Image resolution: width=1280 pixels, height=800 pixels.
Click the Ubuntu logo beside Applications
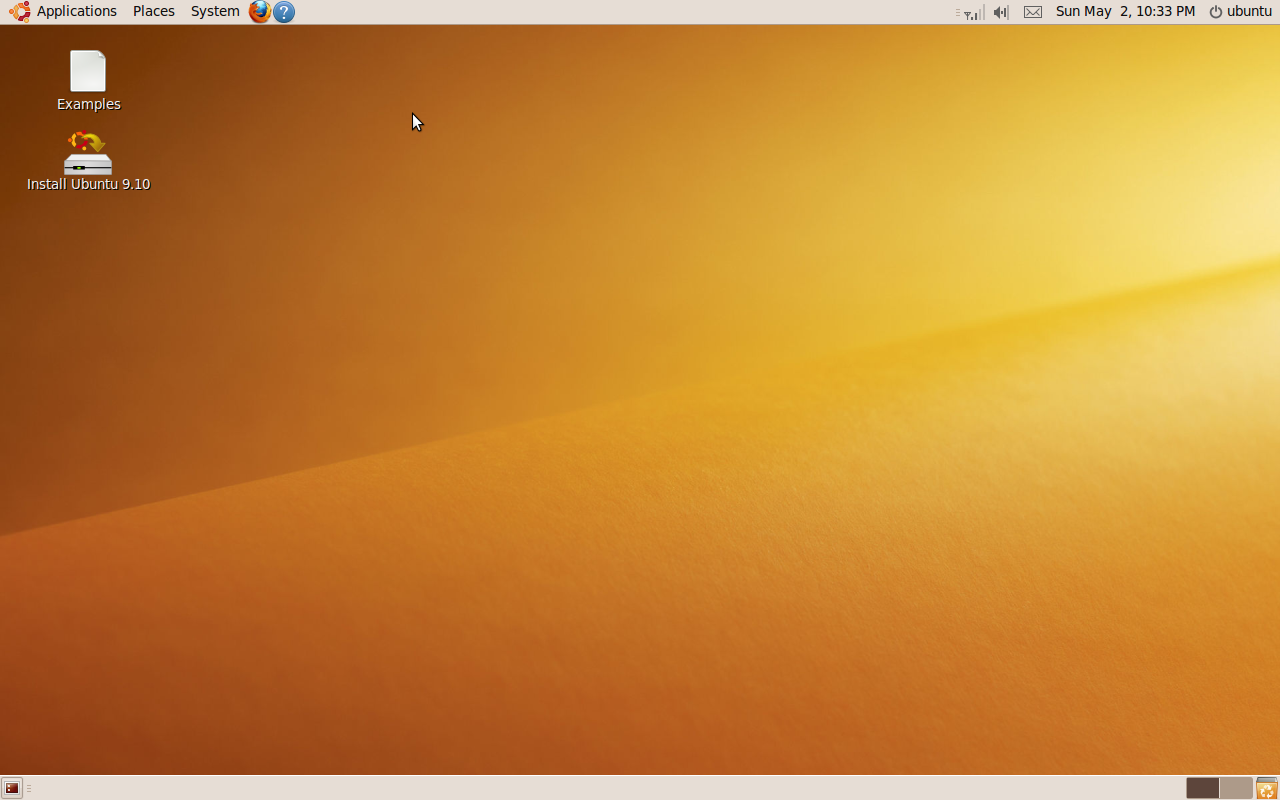[x=19, y=12]
